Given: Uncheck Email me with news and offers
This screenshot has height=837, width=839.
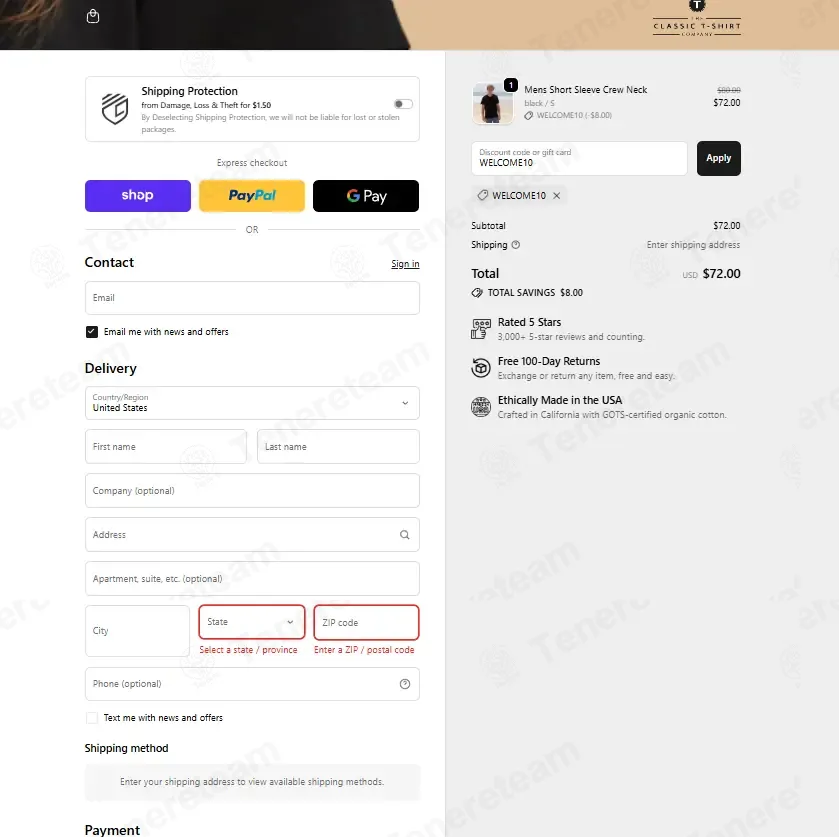Looking at the screenshot, I should 91,332.
